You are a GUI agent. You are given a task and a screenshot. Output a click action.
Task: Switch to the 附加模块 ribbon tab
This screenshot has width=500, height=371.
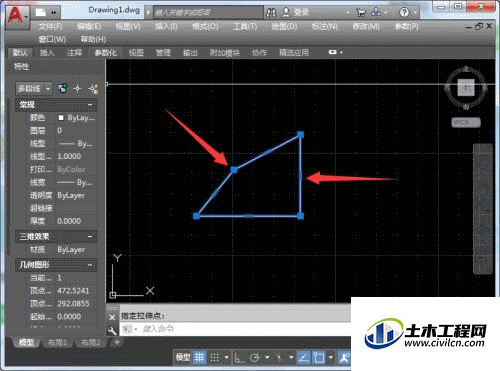tap(225, 52)
